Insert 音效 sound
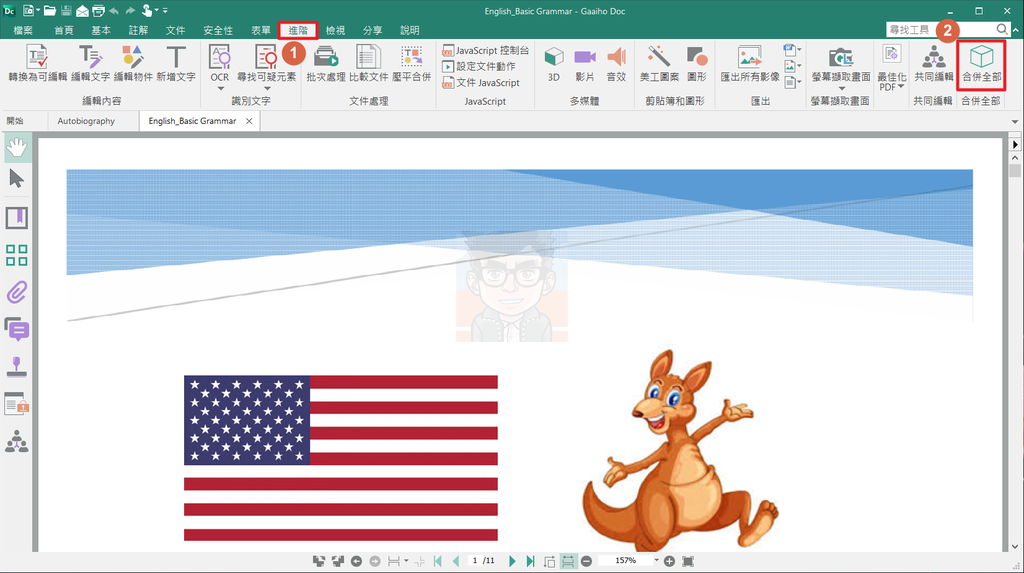 point(616,63)
